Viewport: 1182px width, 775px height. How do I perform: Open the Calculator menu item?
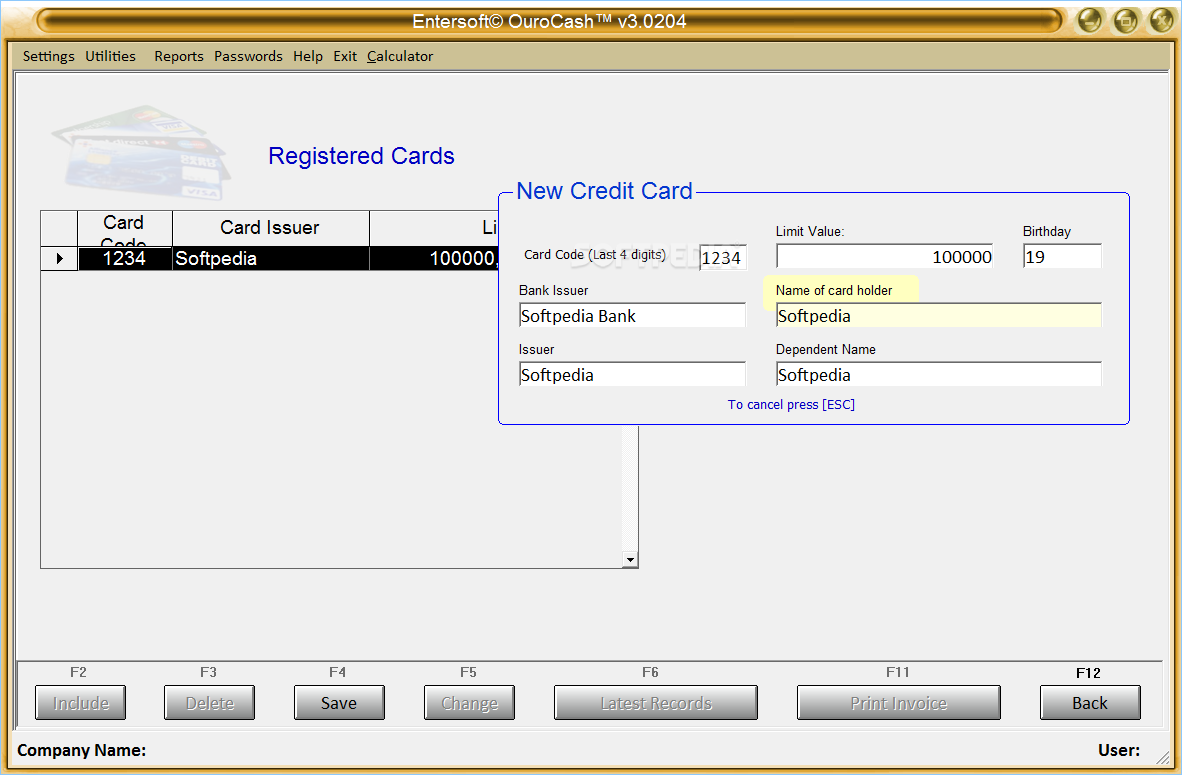[x=400, y=57]
